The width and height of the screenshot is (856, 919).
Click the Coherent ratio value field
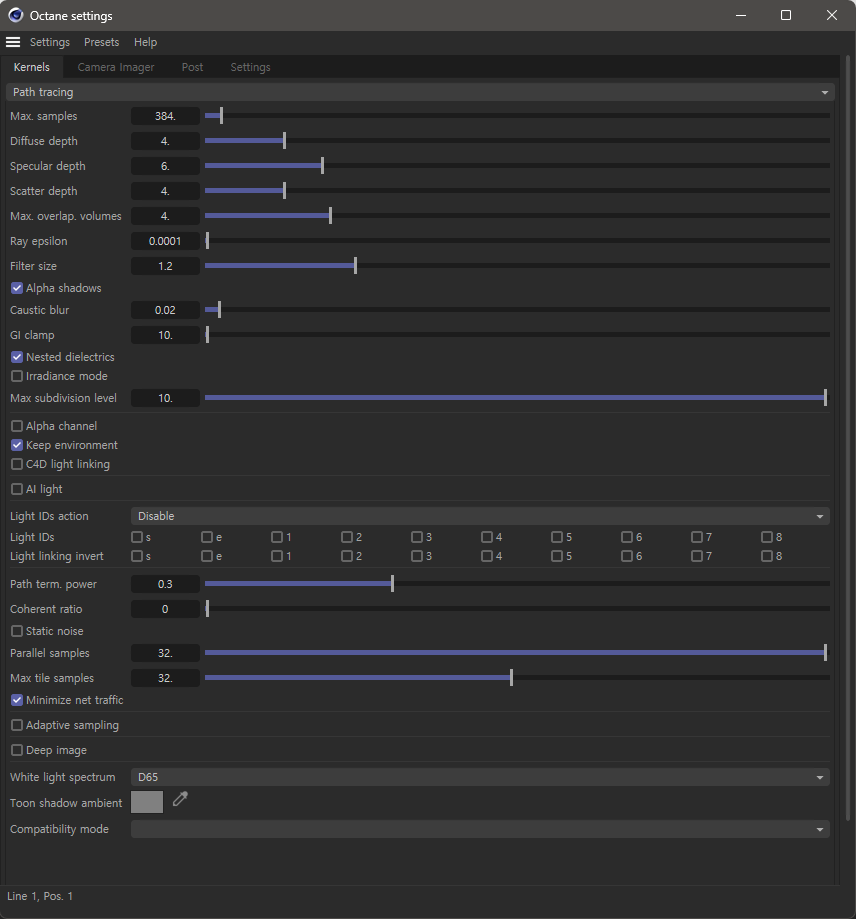165,609
